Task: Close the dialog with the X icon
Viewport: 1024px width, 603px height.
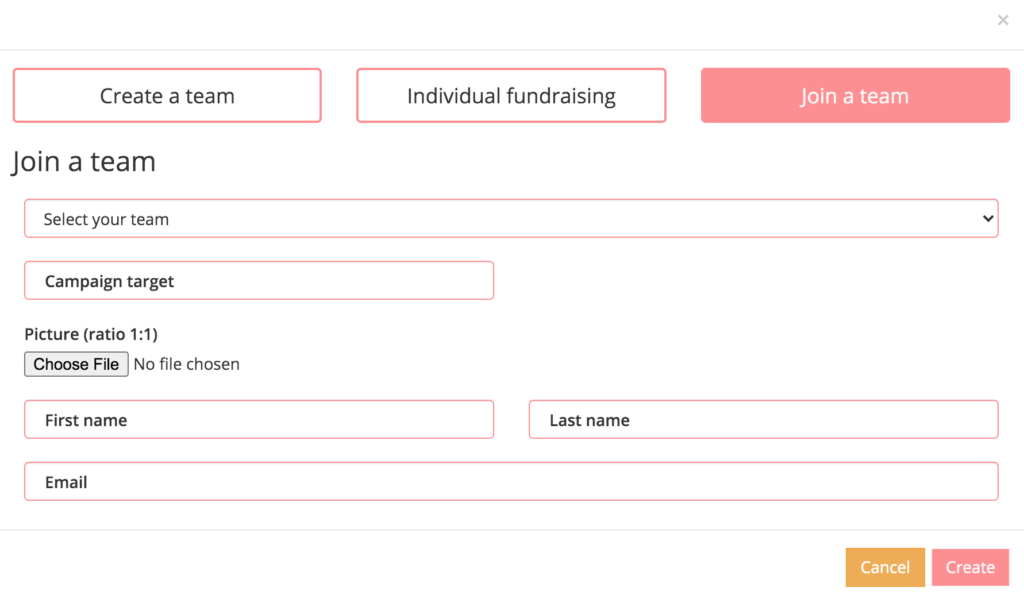Action: tap(1003, 20)
